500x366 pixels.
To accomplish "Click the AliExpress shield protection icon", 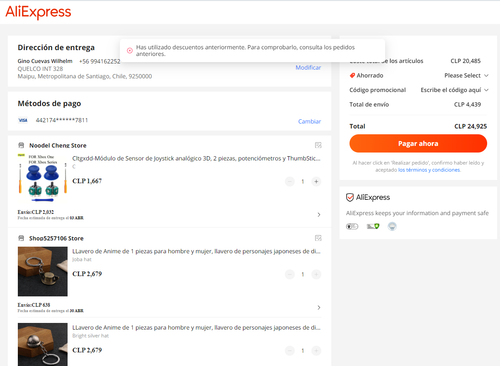I will (350, 197).
